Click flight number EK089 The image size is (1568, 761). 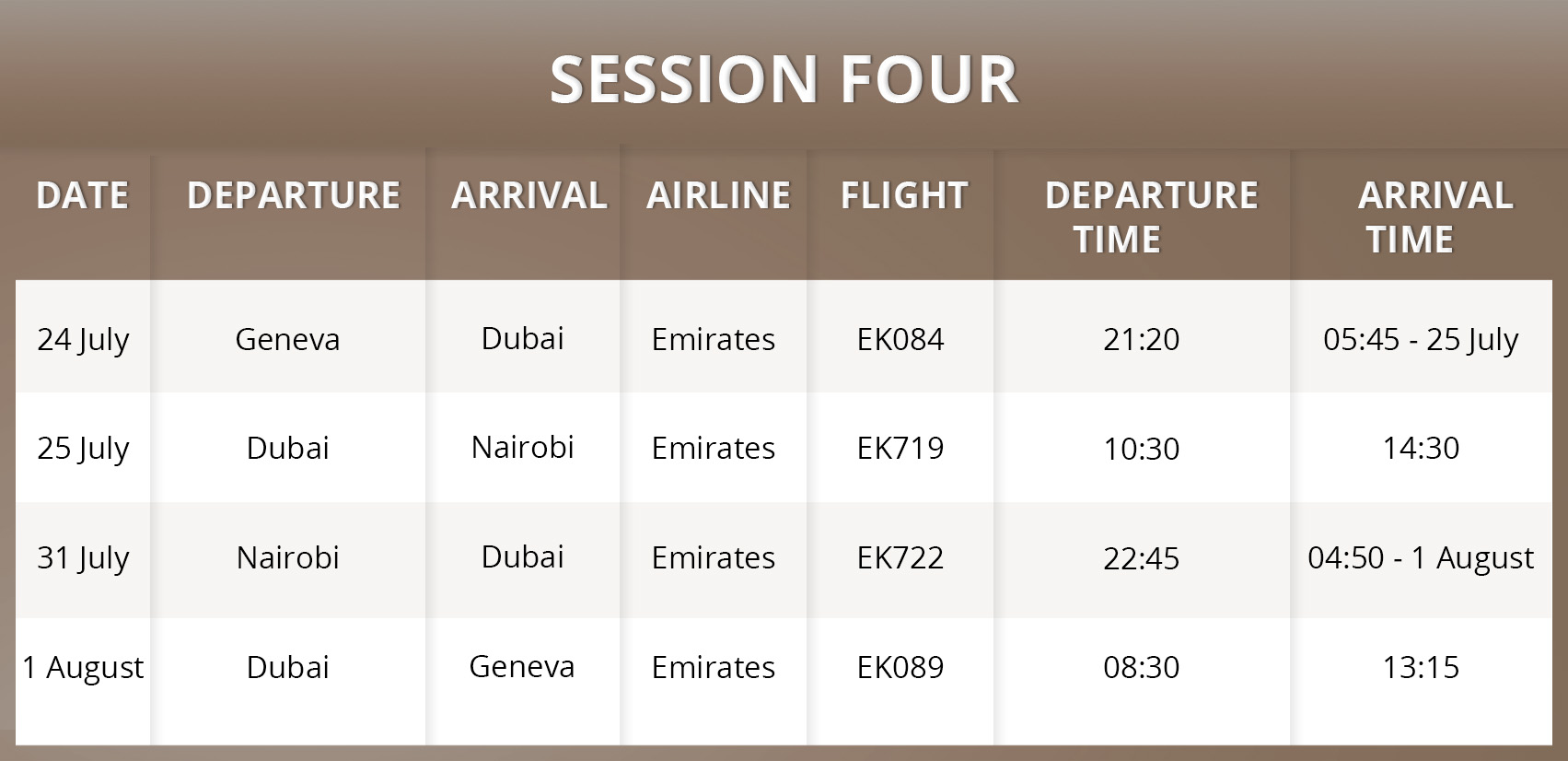[x=900, y=667]
